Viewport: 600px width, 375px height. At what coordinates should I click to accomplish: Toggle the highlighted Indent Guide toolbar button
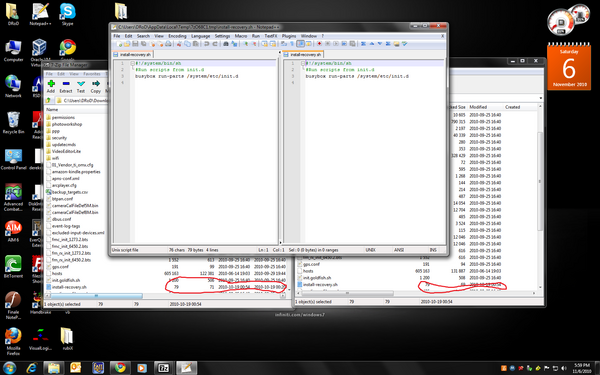coord(301,44)
